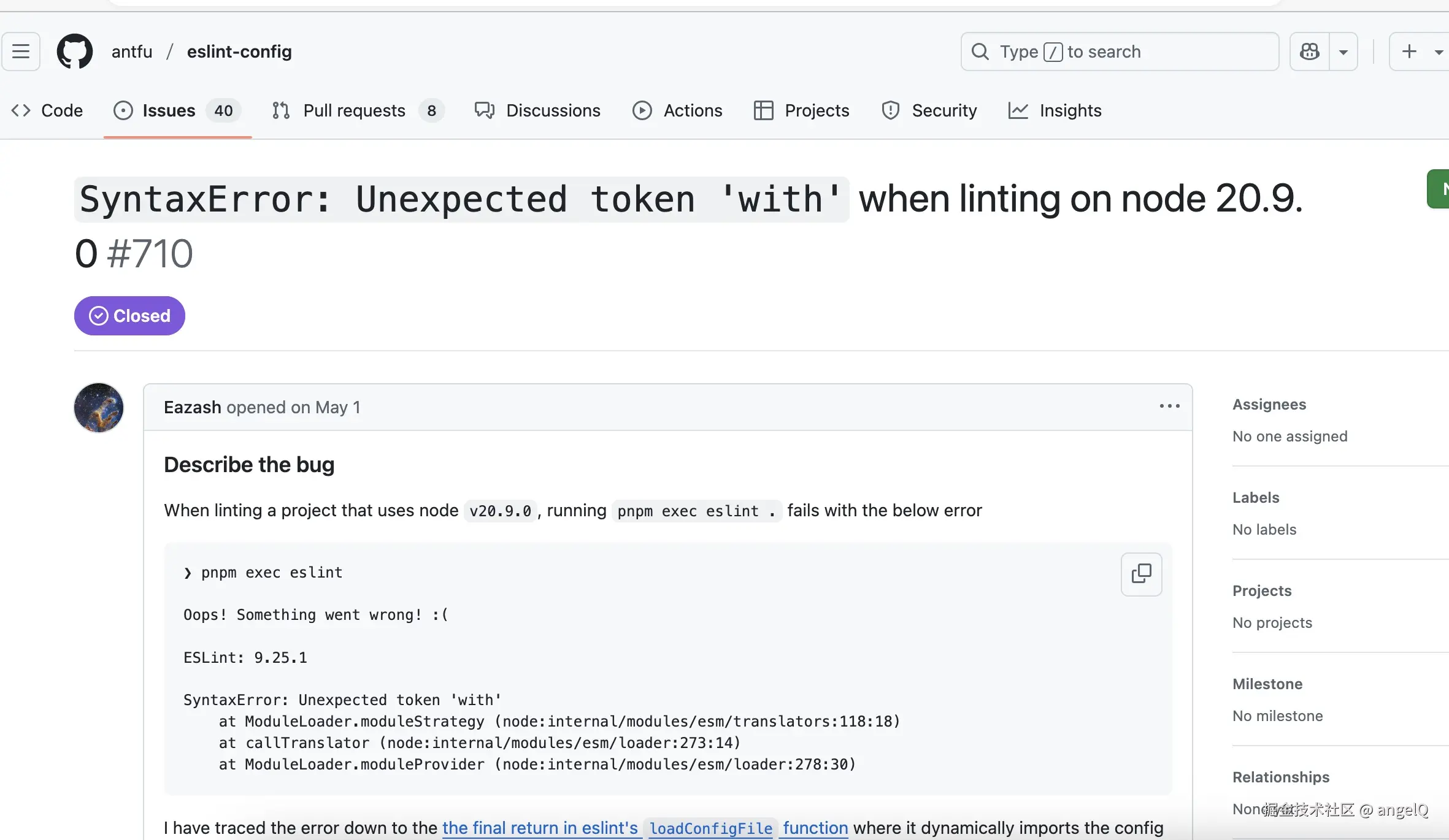Click the plus create-new icon

click(1410, 52)
